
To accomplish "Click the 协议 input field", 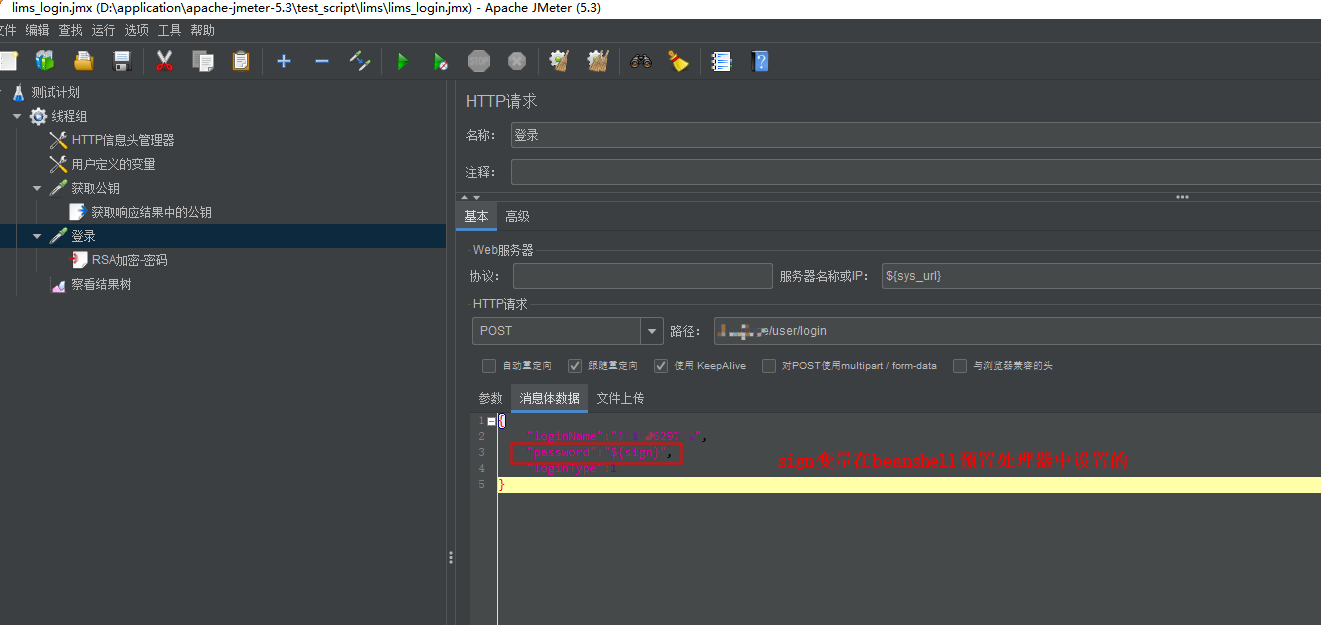I will (642, 276).
